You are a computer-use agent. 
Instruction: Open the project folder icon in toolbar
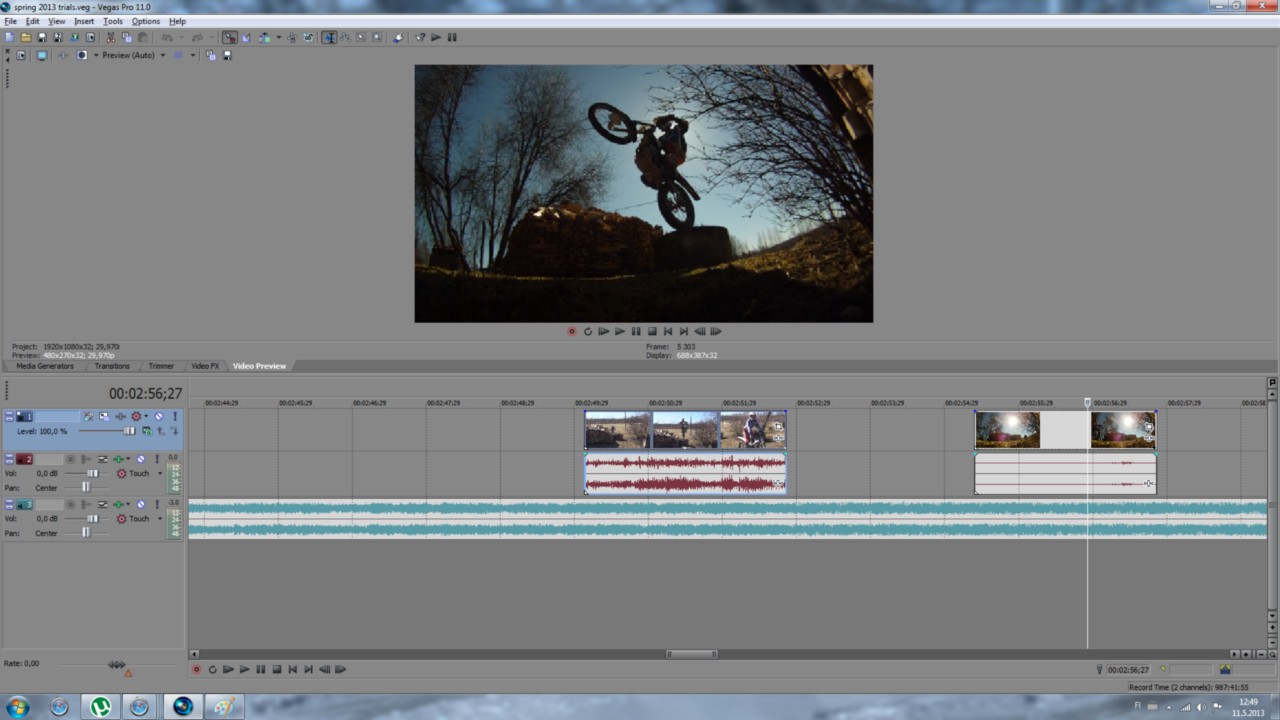pyautogui.click(x=26, y=38)
